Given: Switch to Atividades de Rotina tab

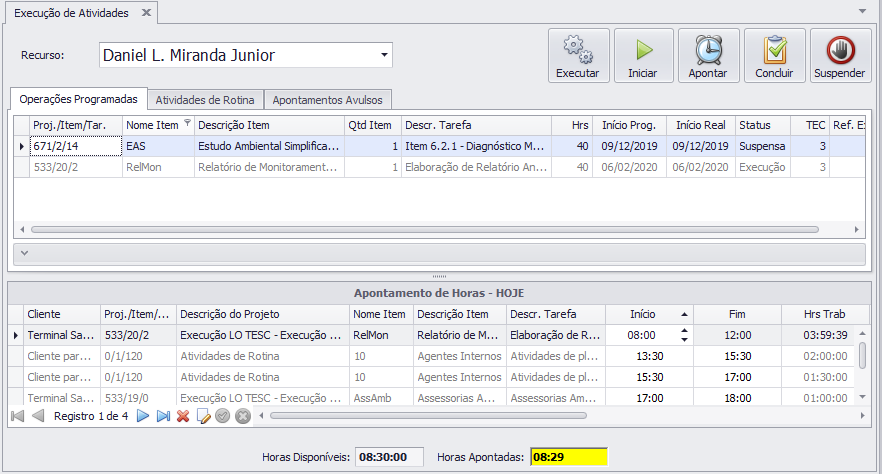Looking at the screenshot, I should 205,100.
